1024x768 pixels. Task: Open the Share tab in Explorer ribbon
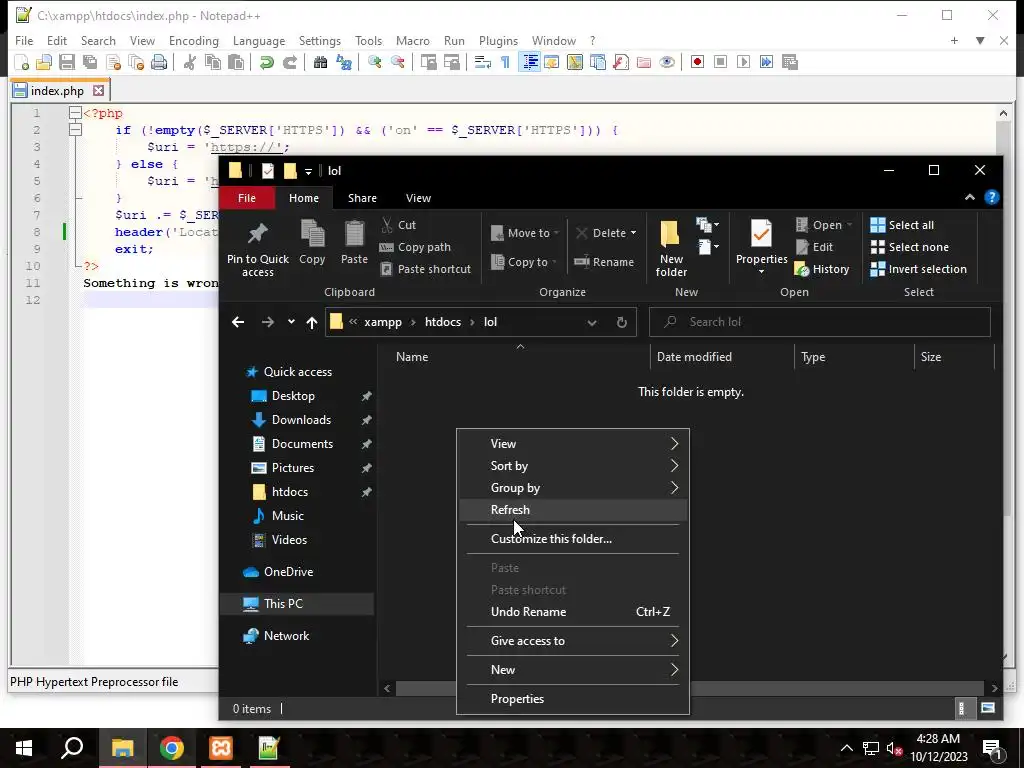(362, 198)
